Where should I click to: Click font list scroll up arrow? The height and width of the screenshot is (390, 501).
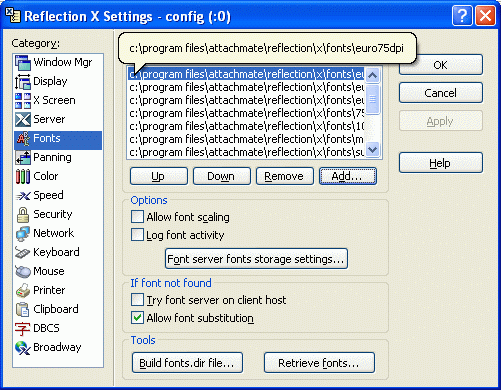pyautogui.click(x=373, y=75)
